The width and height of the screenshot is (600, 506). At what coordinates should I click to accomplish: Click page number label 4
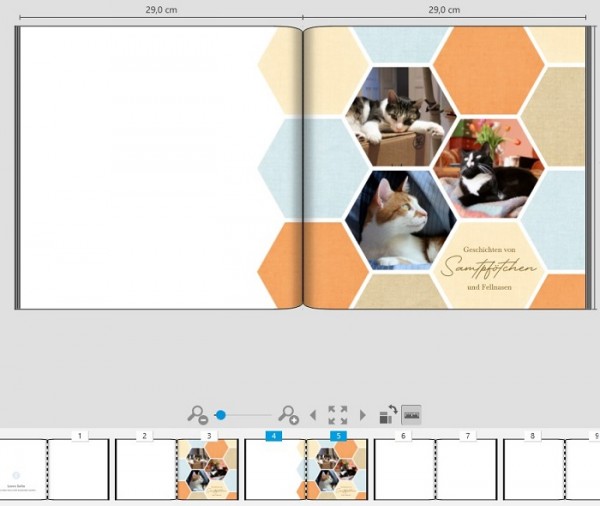[x=274, y=436]
